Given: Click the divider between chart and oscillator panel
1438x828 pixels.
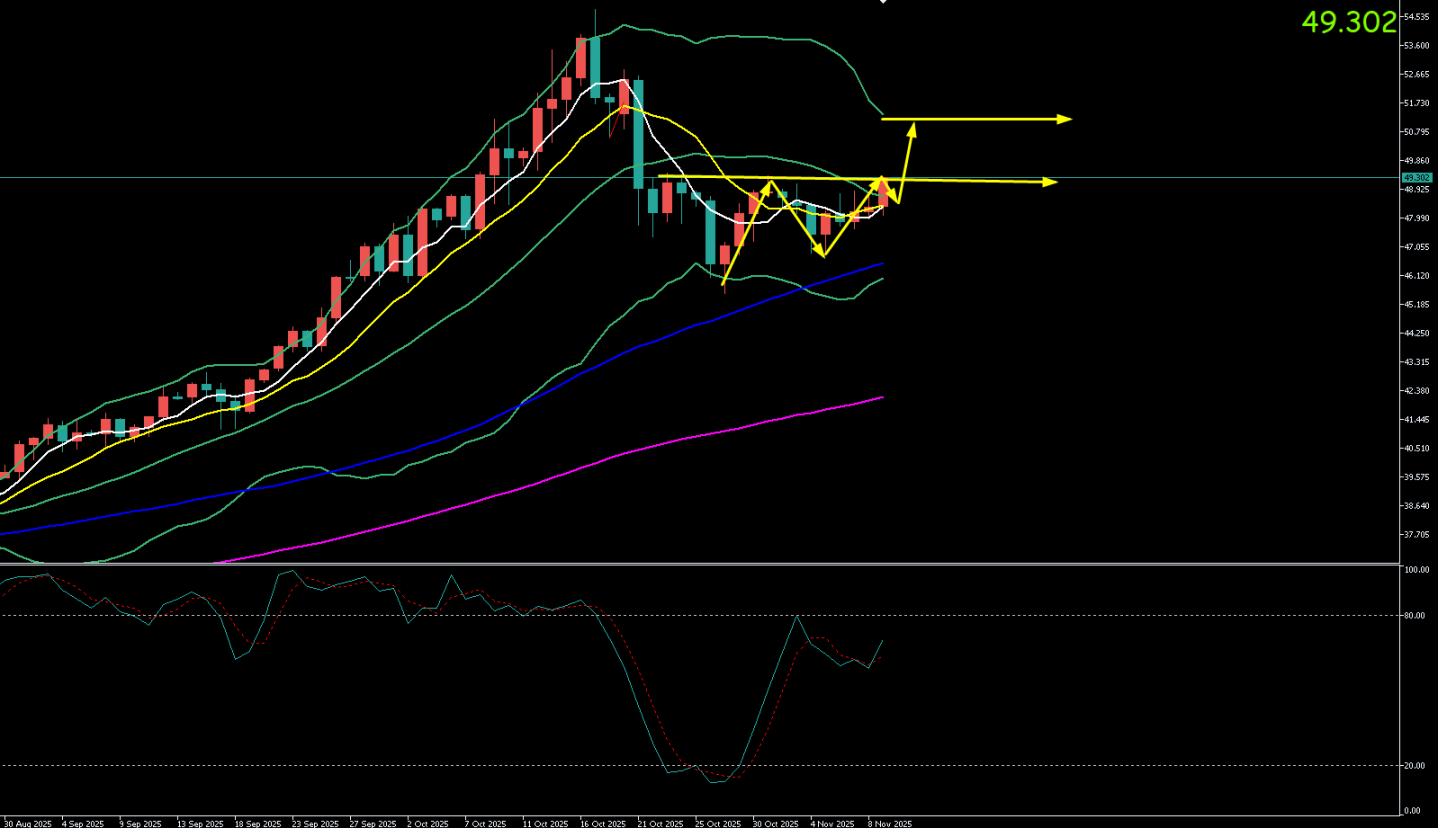Looking at the screenshot, I should [700, 565].
